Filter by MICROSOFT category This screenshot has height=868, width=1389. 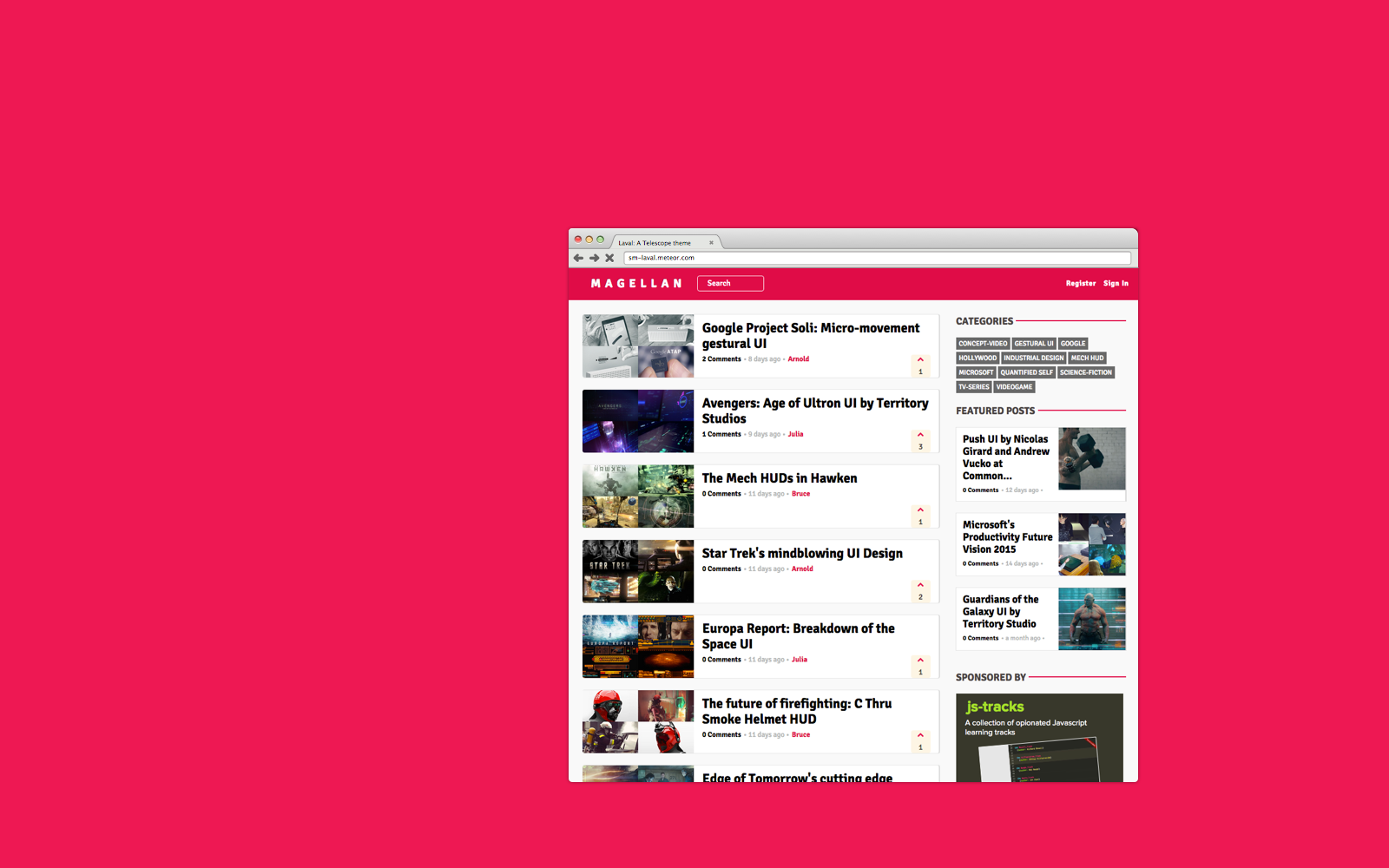click(x=976, y=372)
